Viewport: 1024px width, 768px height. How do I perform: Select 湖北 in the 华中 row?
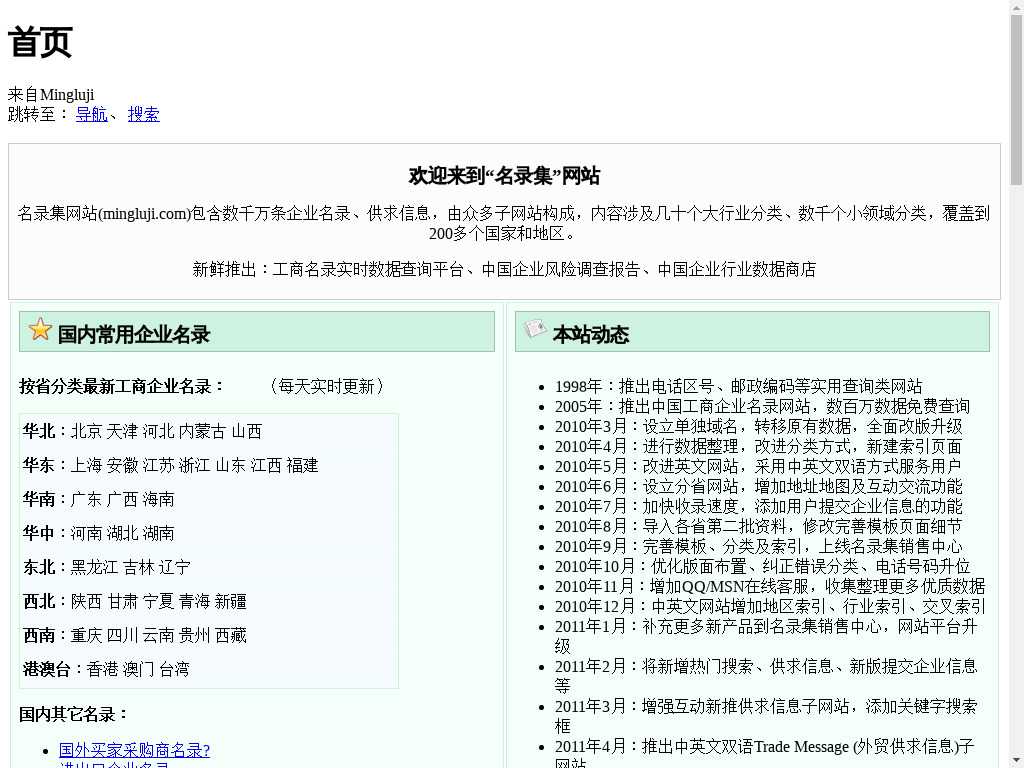[x=122, y=533]
